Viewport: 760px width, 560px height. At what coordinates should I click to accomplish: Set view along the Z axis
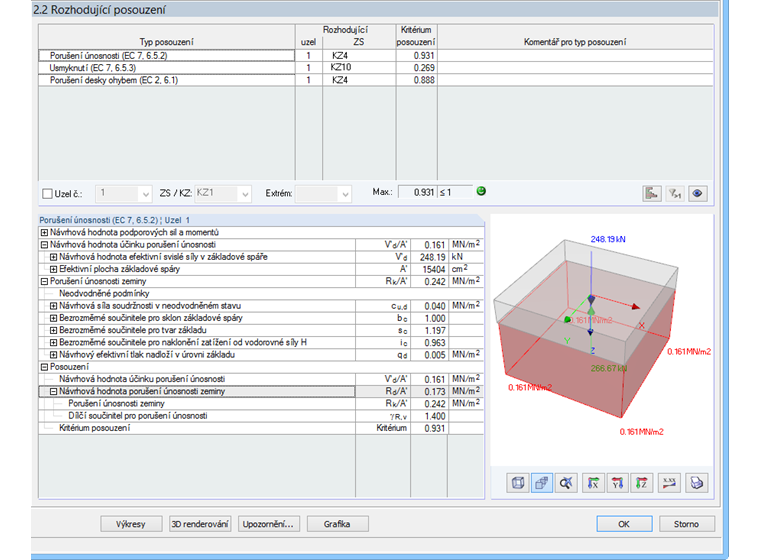642,483
